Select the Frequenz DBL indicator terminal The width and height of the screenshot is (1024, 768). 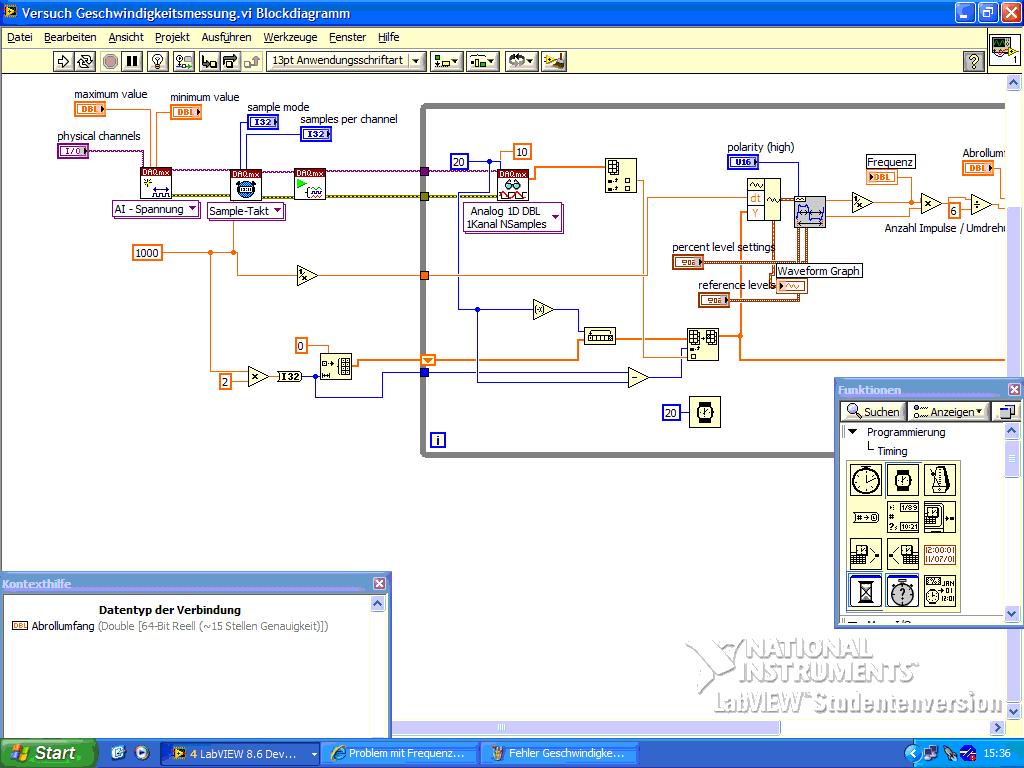point(882,177)
